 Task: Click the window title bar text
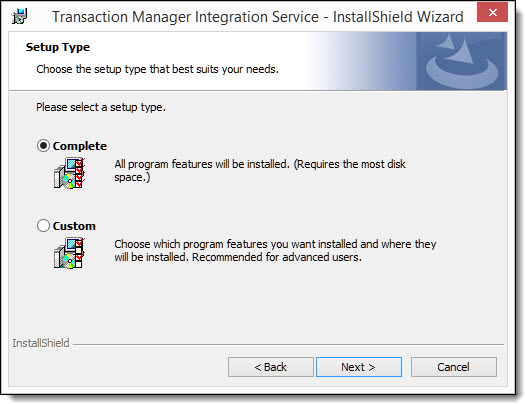(x=257, y=17)
